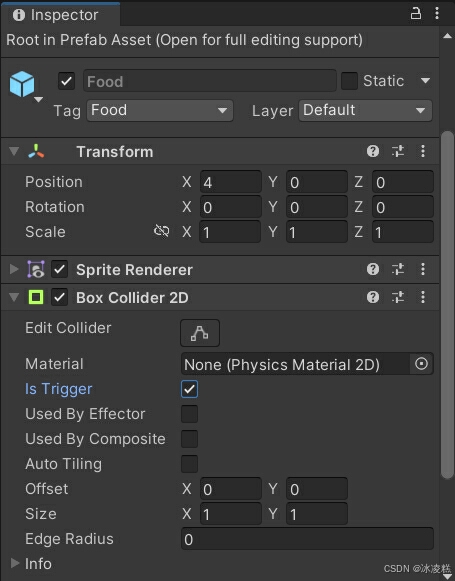Open the Inspector panel options menu
Viewport: 455px width, 581px height.
click(437, 13)
